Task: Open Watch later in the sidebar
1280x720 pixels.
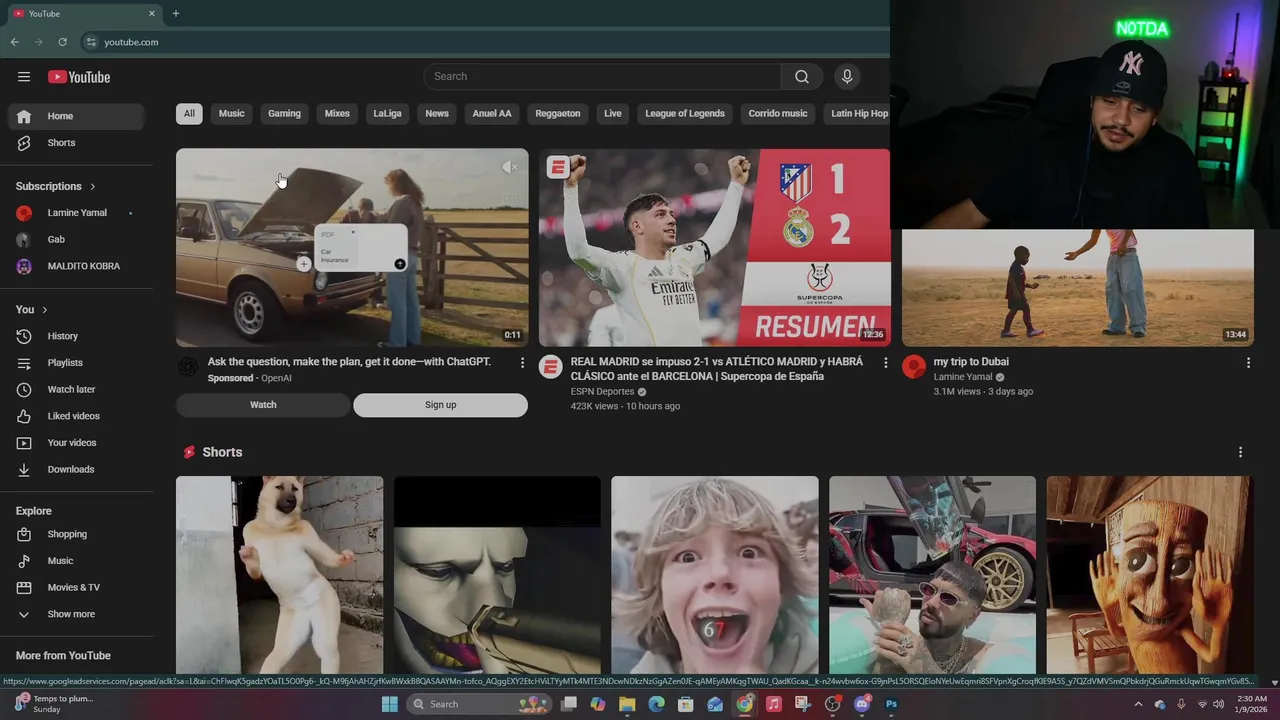Action: coord(76,389)
